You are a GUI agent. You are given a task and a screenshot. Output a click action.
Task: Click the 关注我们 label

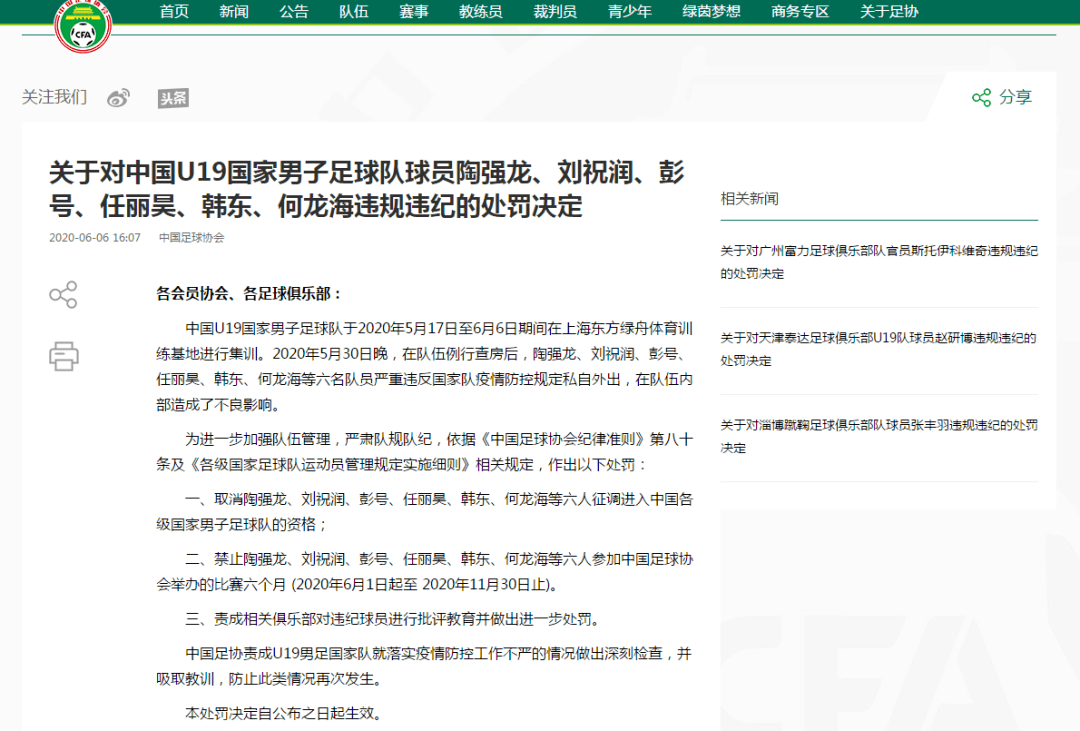pyautogui.click(x=54, y=97)
